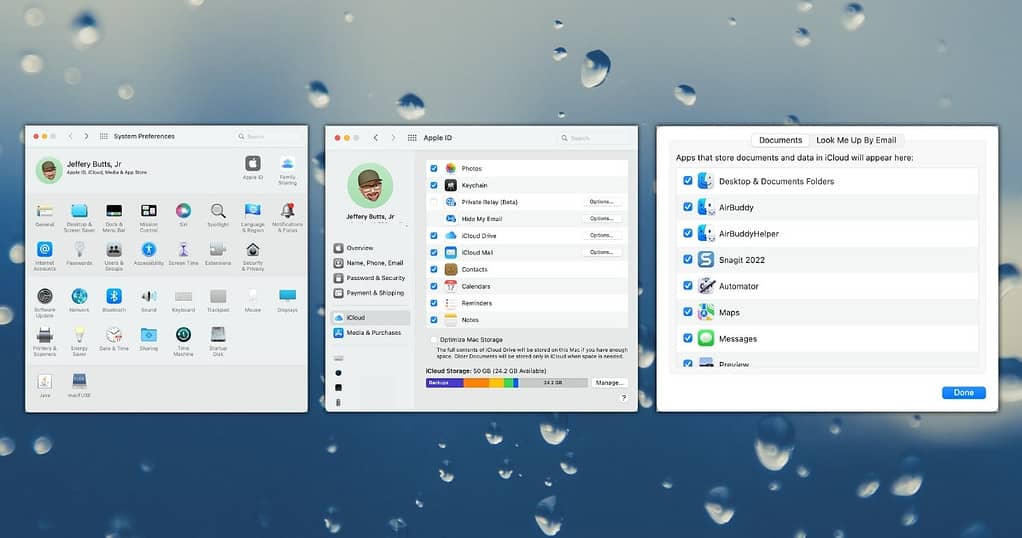Click Options button for Hide My Email

pyautogui.click(x=601, y=218)
